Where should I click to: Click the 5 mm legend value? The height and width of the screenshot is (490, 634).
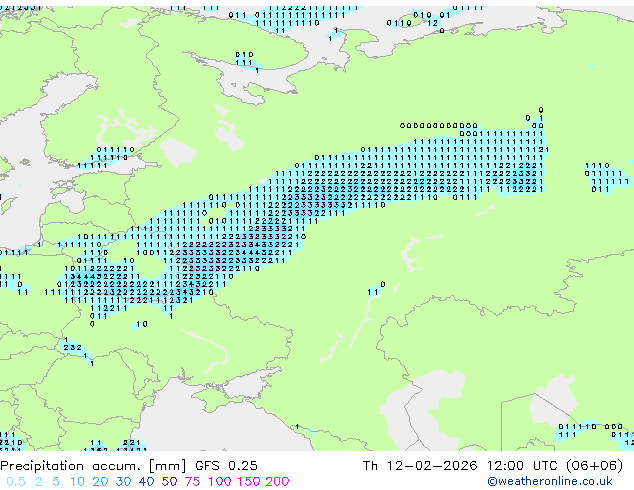click(x=56, y=482)
